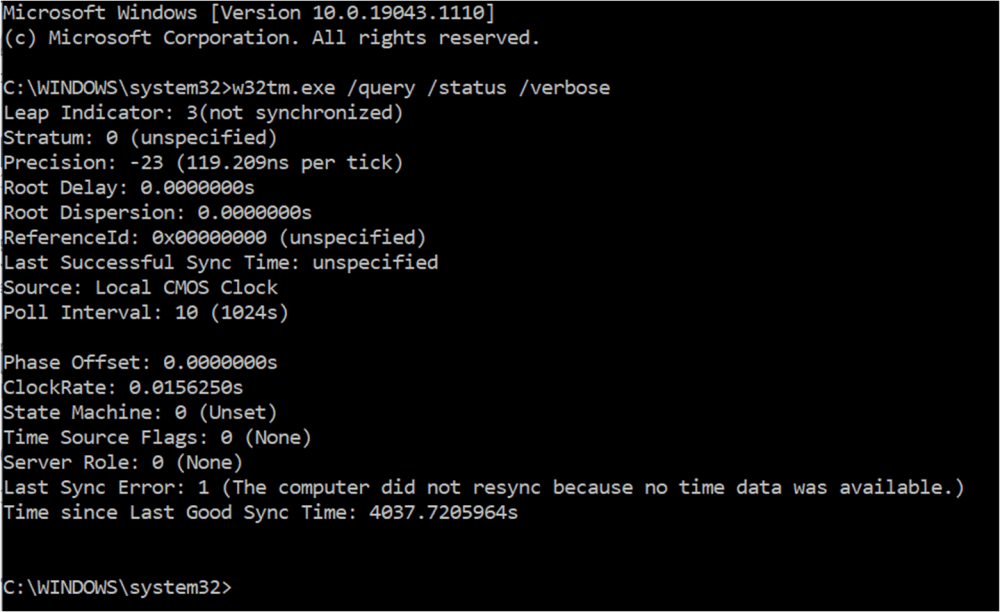Click the Microsoft Windows version header
This screenshot has height=612, width=1000.
coord(249,13)
